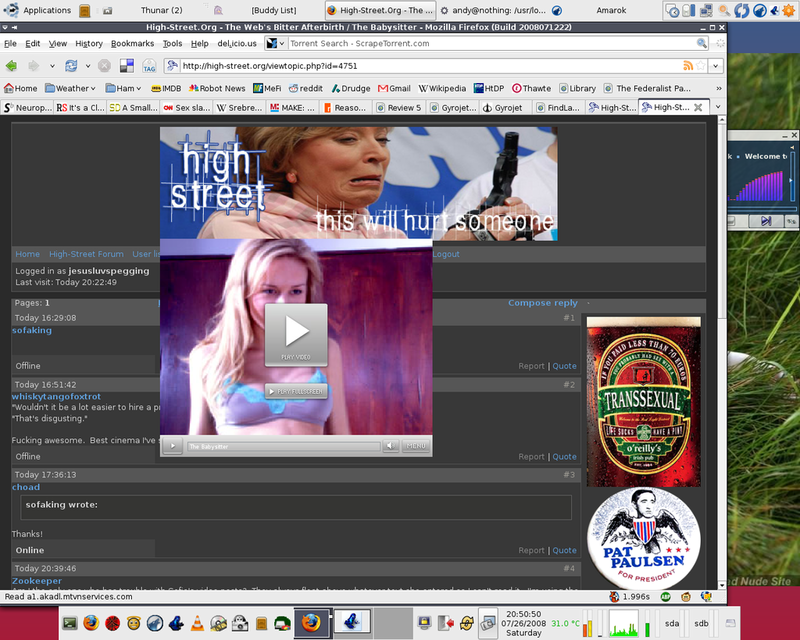
Task: Open the back/forward history dropdown arrow
Action: pos(52,66)
